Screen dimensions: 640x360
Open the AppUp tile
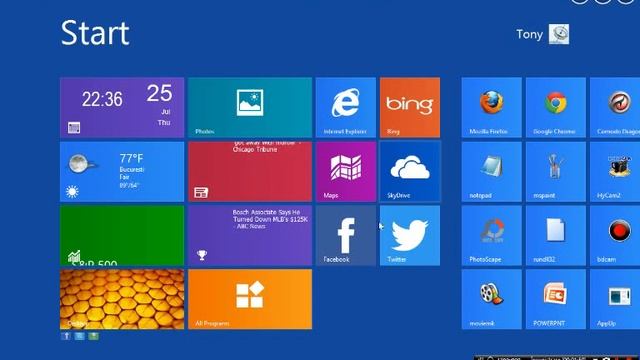(615, 299)
